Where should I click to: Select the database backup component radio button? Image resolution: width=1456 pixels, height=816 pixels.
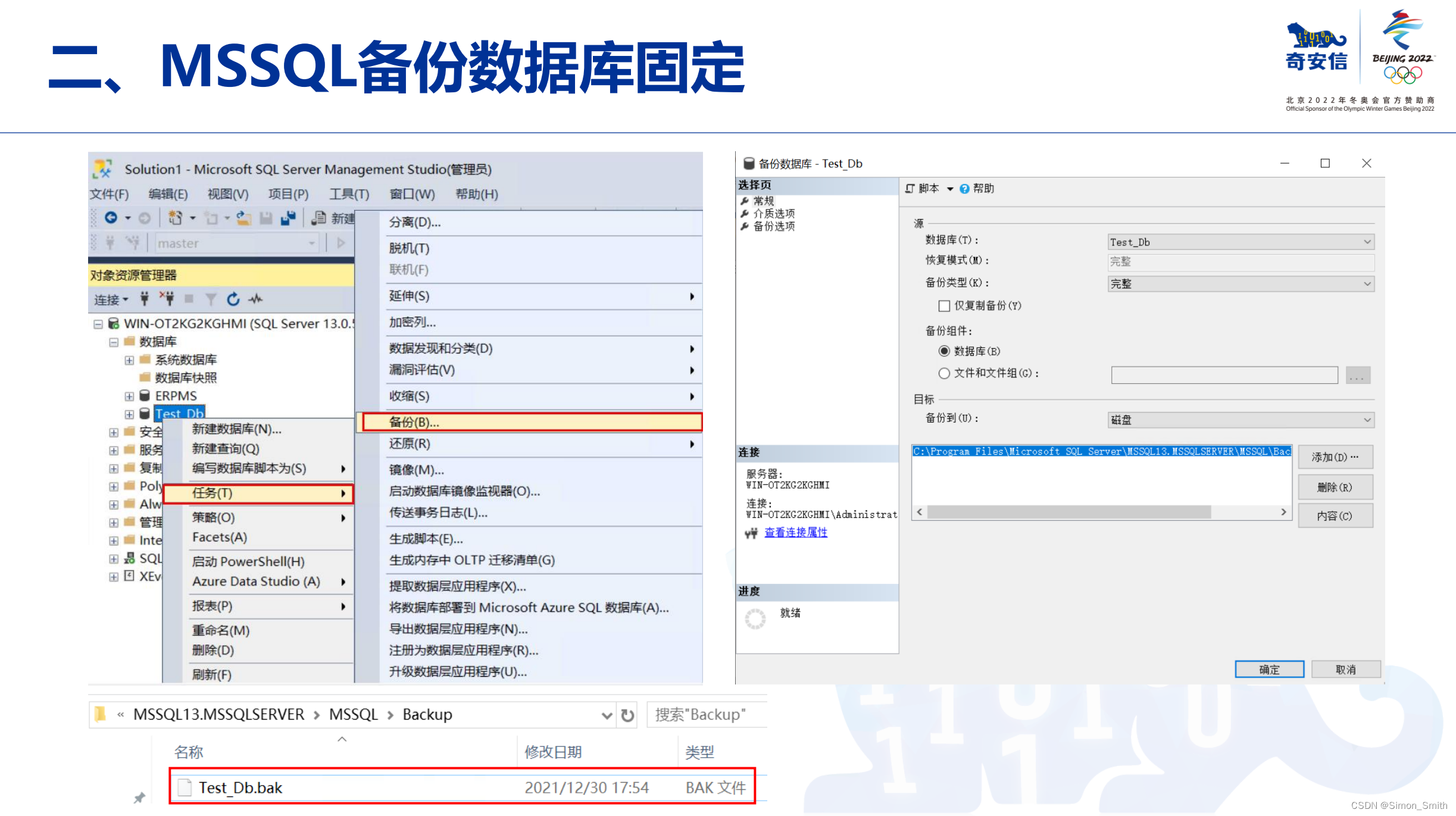[944, 351]
